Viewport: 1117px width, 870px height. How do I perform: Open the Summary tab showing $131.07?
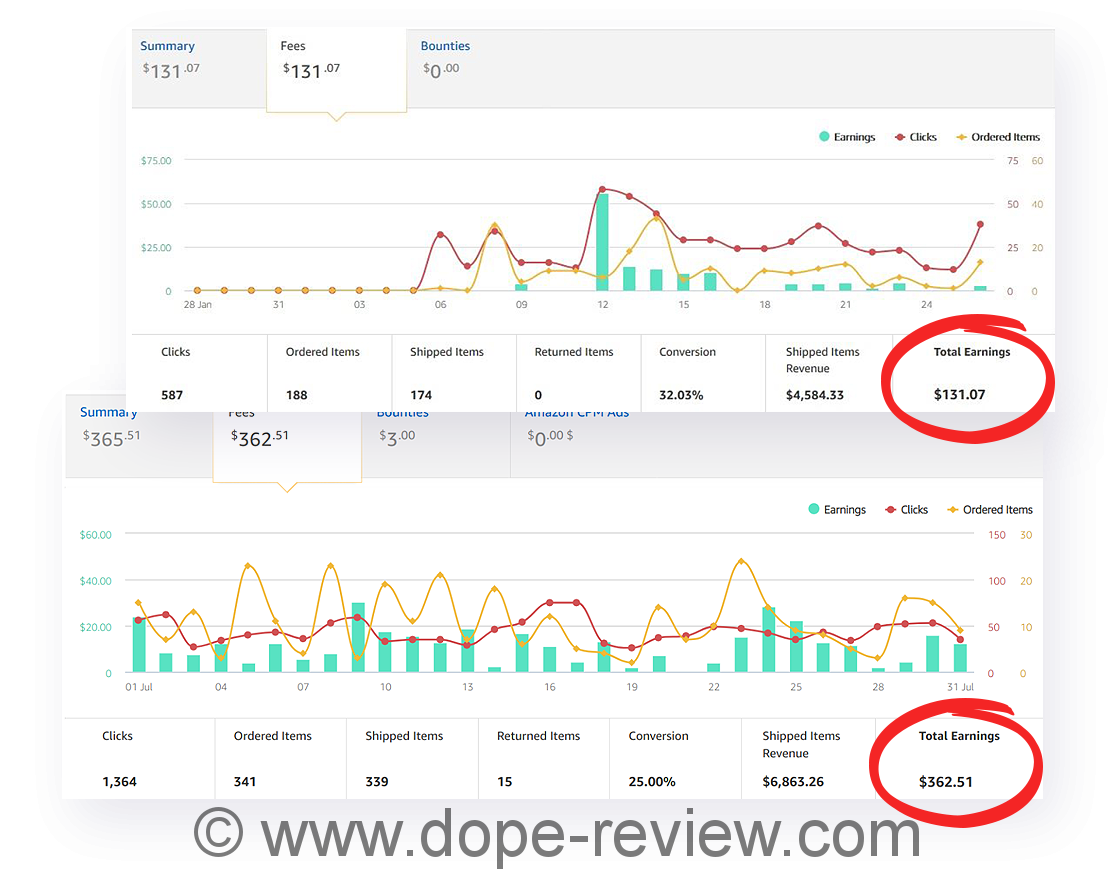(168, 59)
